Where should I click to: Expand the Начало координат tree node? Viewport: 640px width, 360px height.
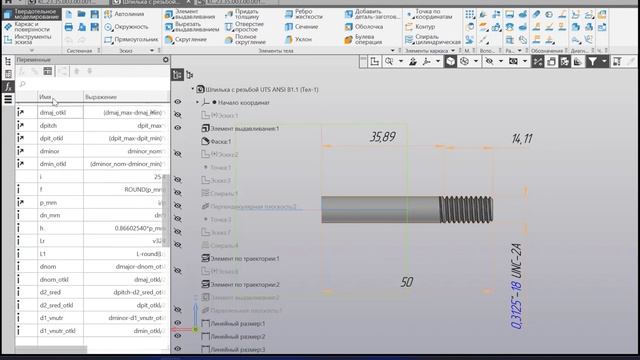tap(198, 102)
